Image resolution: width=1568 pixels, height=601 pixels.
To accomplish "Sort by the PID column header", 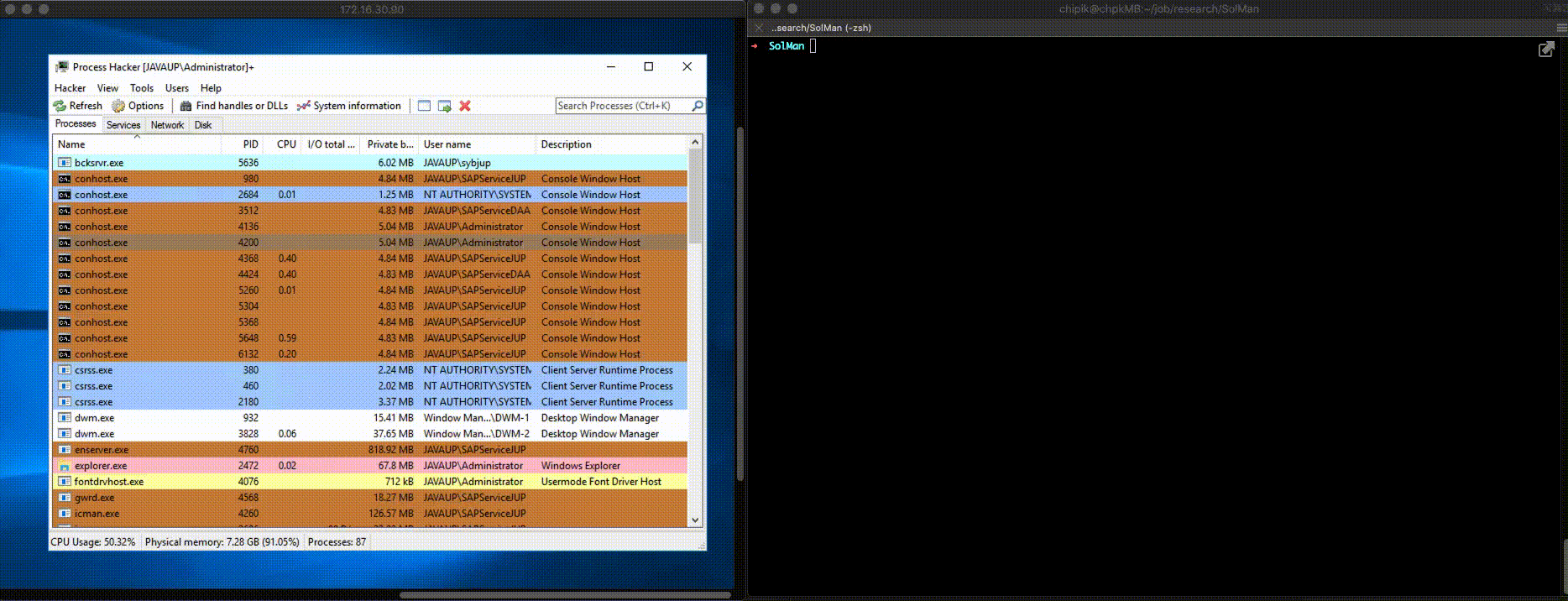I will (x=242, y=144).
